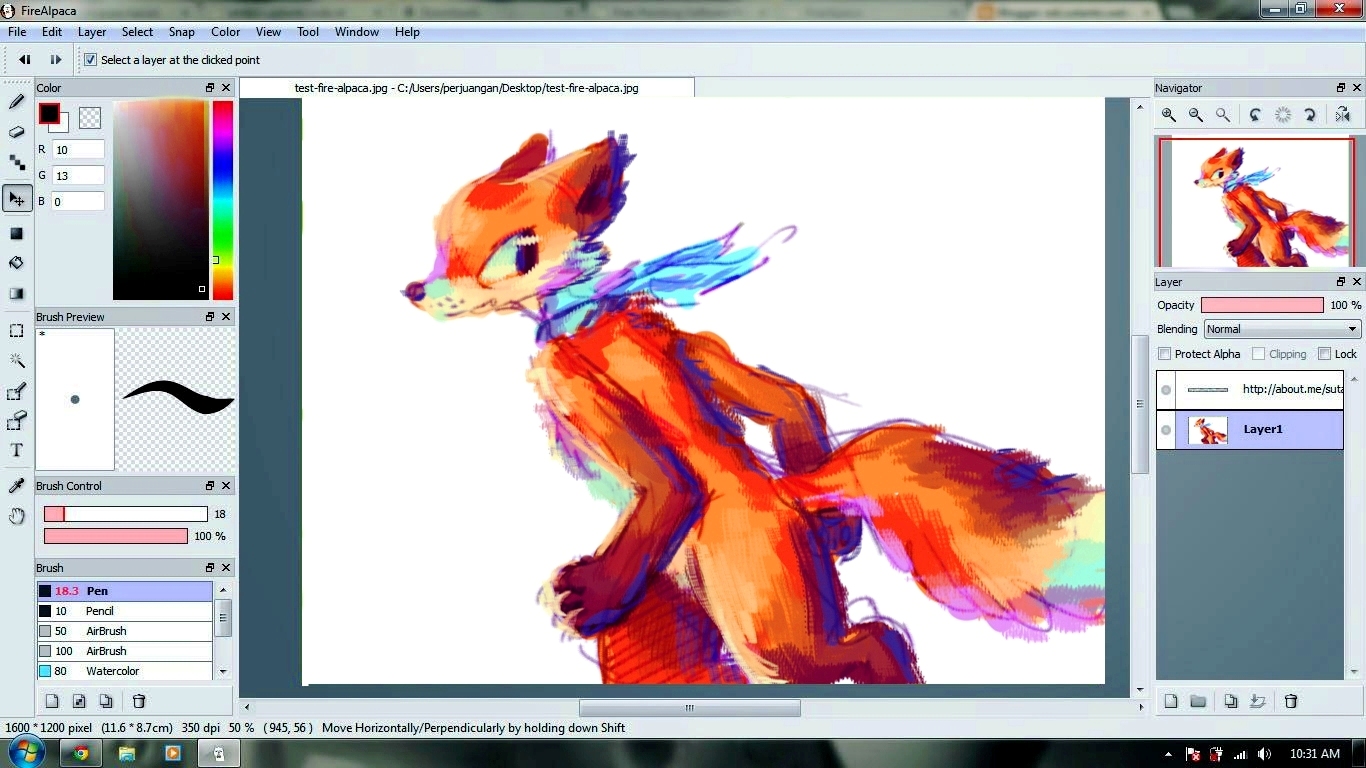Select transparent color swatch

tap(90, 118)
